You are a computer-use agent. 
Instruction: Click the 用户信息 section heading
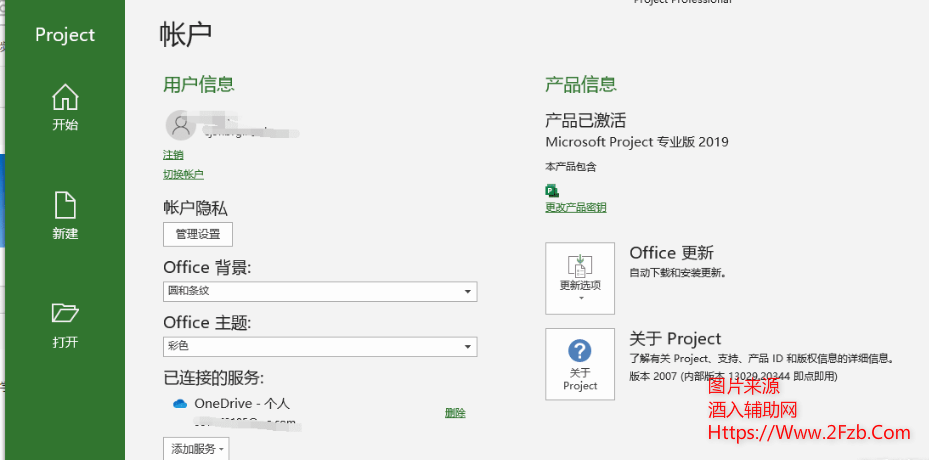pyautogui.click(x=198, y=84)
